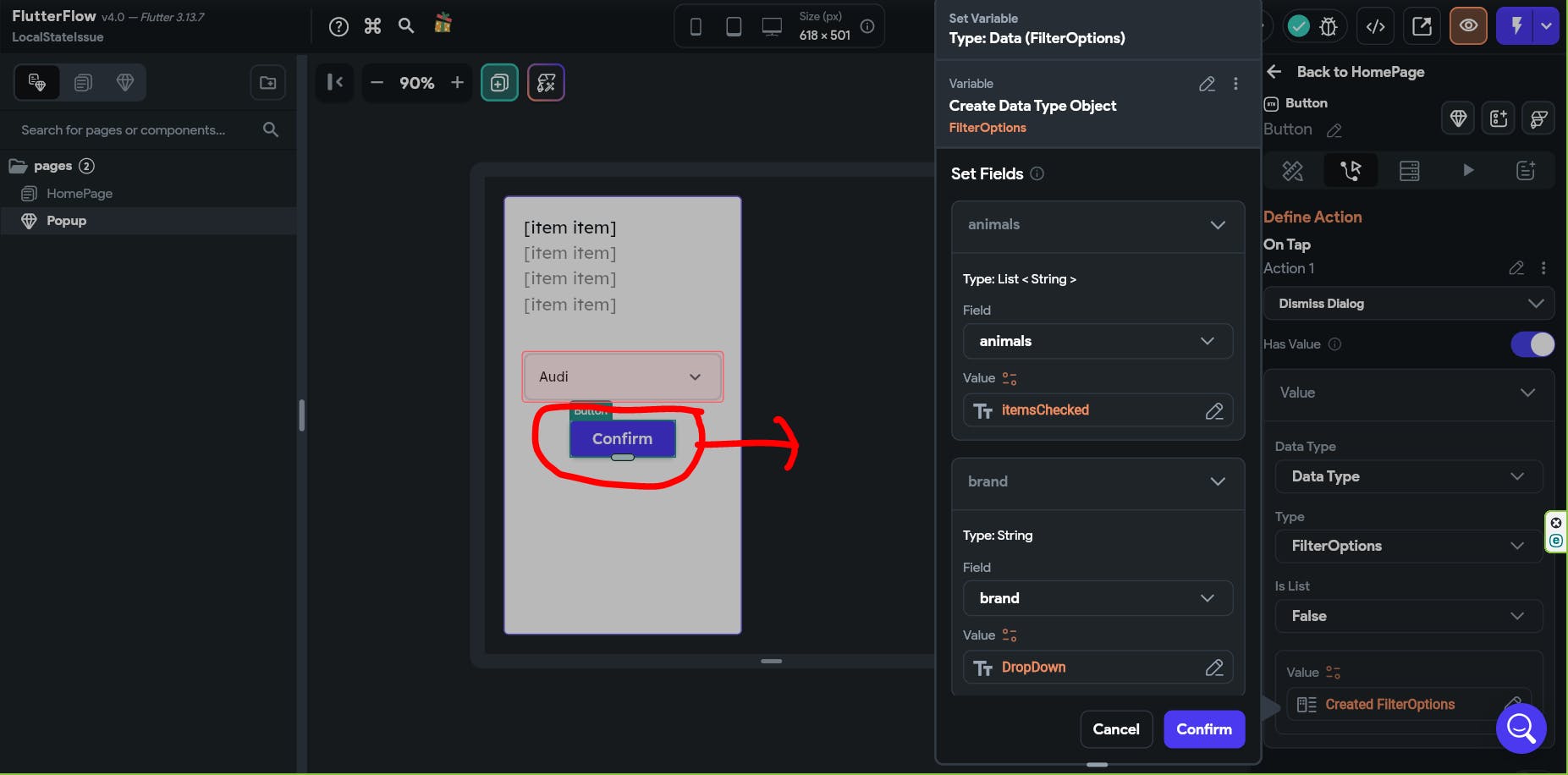This screenshot has height=775, width=1568.
Task: Open the Animations play tab
Action: pyautogui.click(x=1468, y=171)
